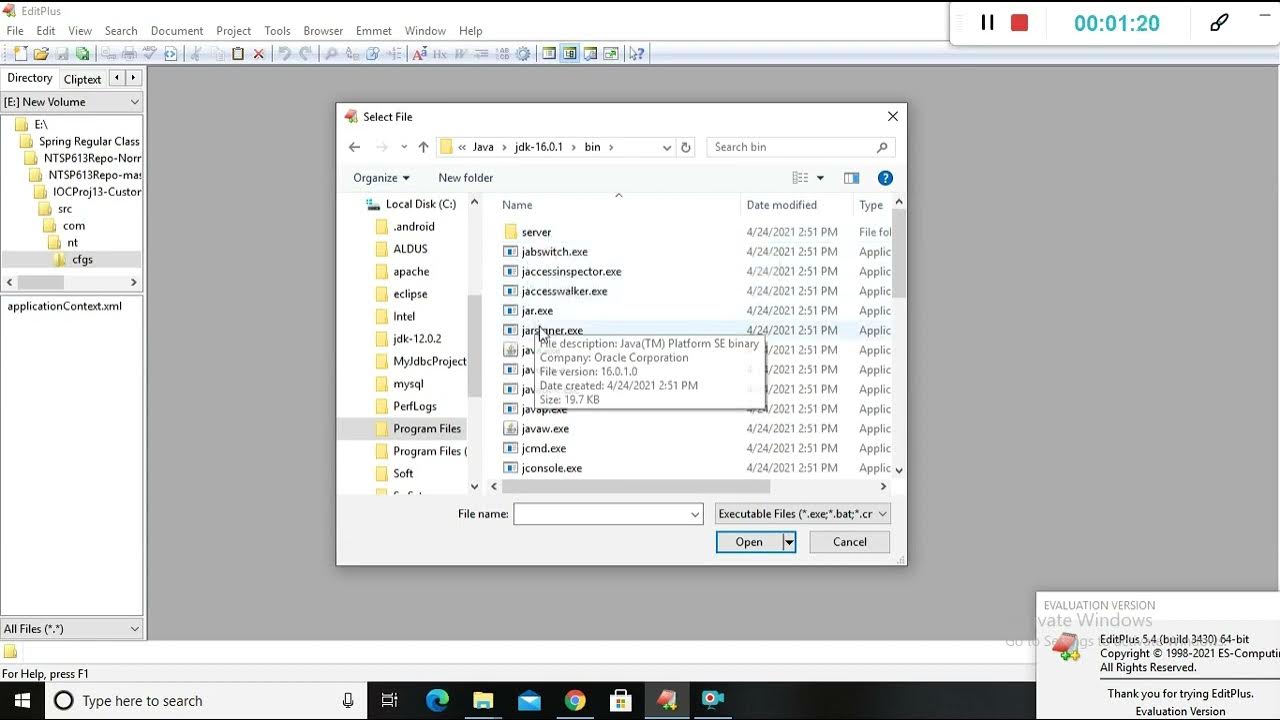
Task: Click the Up folder arrow in dialog
Action: pos(423,147)
